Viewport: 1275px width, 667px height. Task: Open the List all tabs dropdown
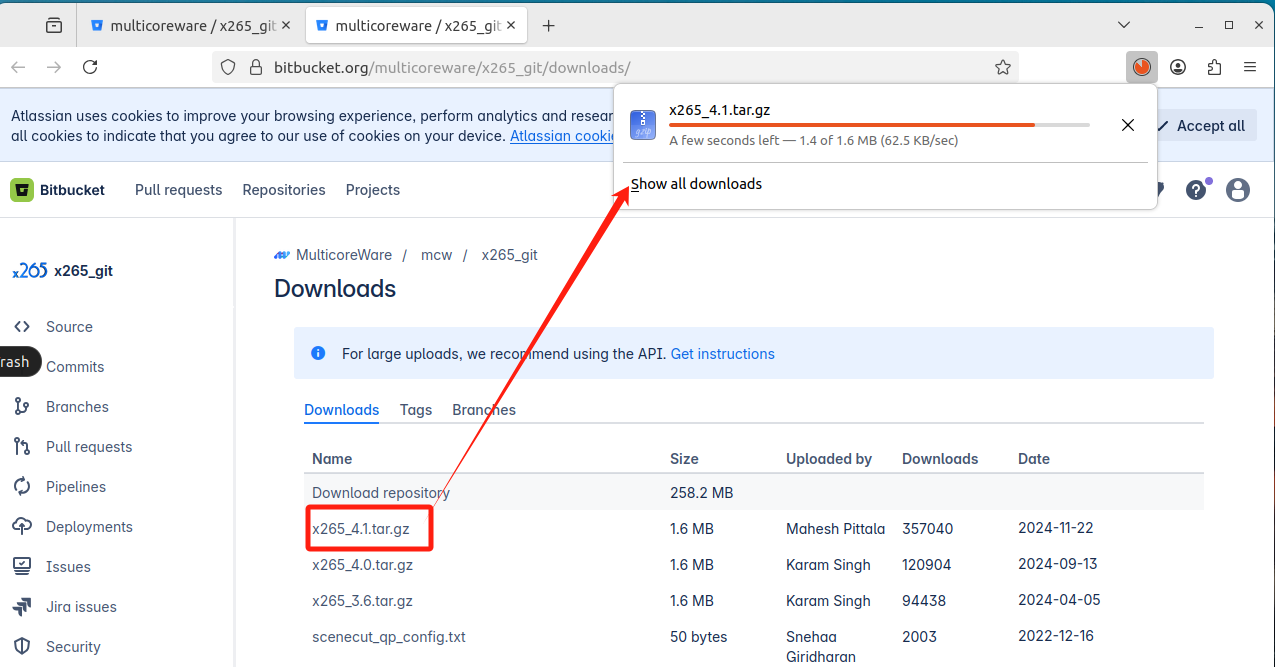pos(1123,25)
